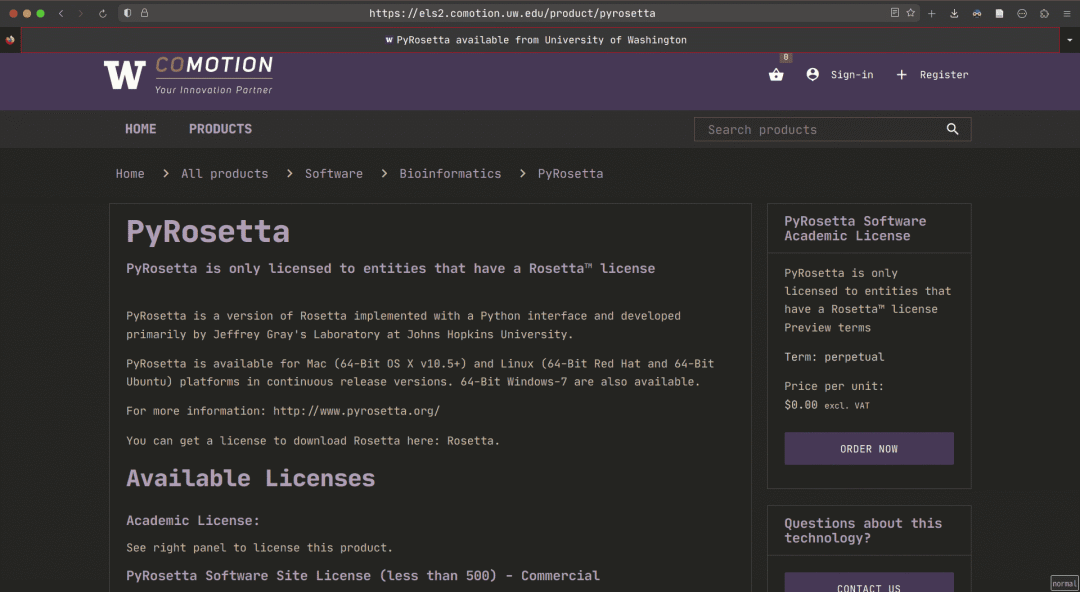Viewport: 1080px width, 592px height.
Task: Open PRODUCTS in the navigation bar
Action: tap(220, 129)
